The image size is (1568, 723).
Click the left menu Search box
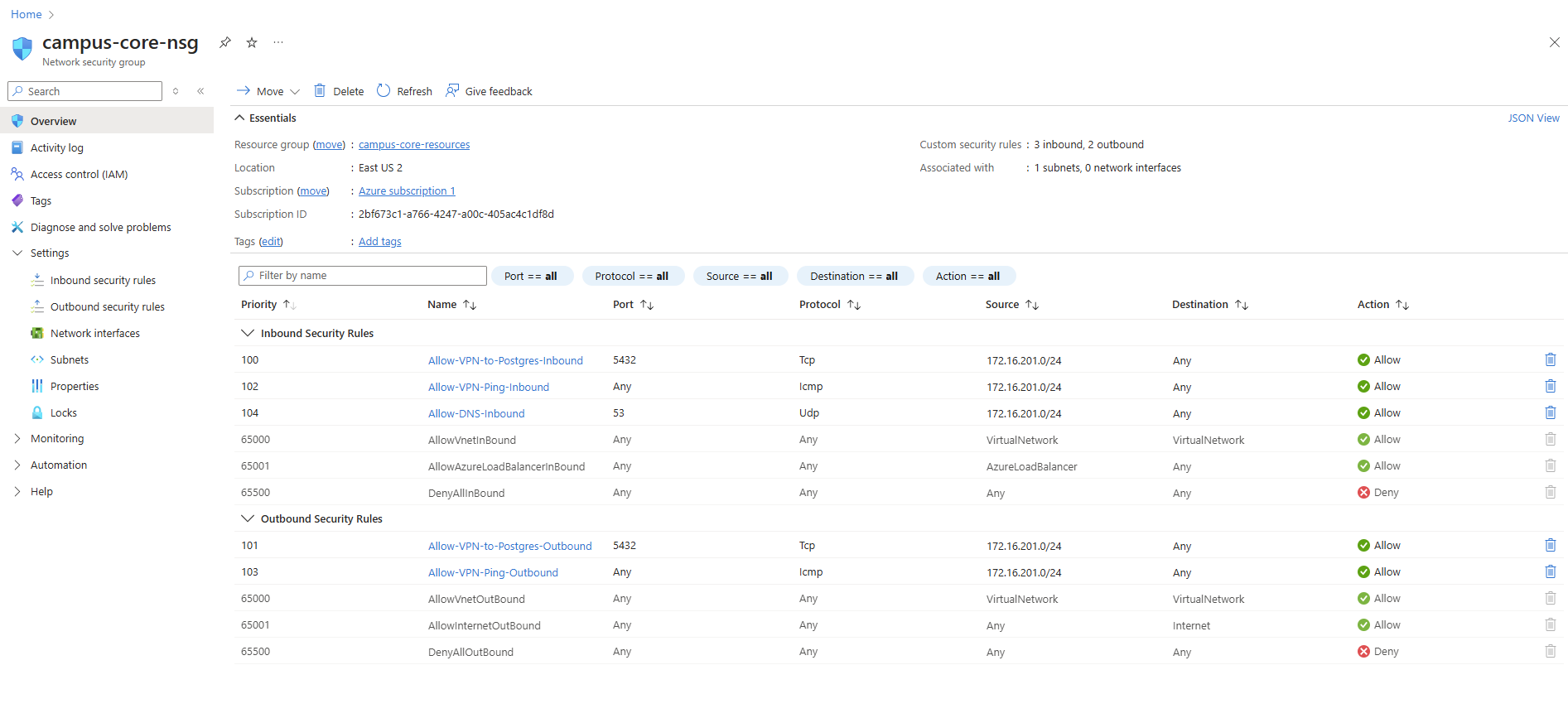click(x=84, y=91)
